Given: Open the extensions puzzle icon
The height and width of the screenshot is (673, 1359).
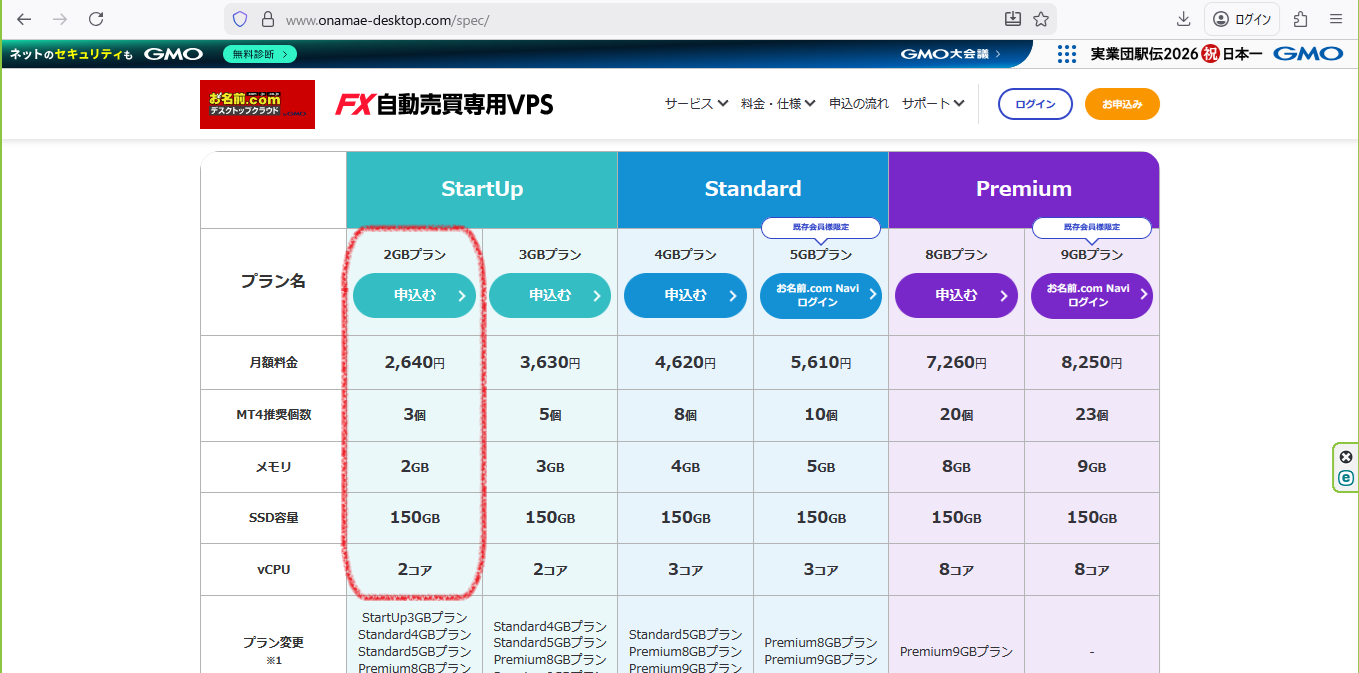Looking at the screenshot, I should click(1301, 19).
